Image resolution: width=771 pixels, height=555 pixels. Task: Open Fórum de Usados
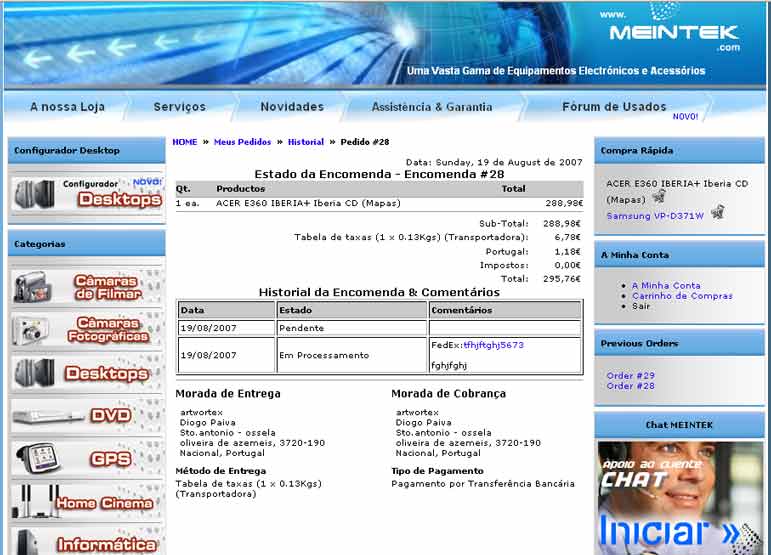click(x=614, y=107)
